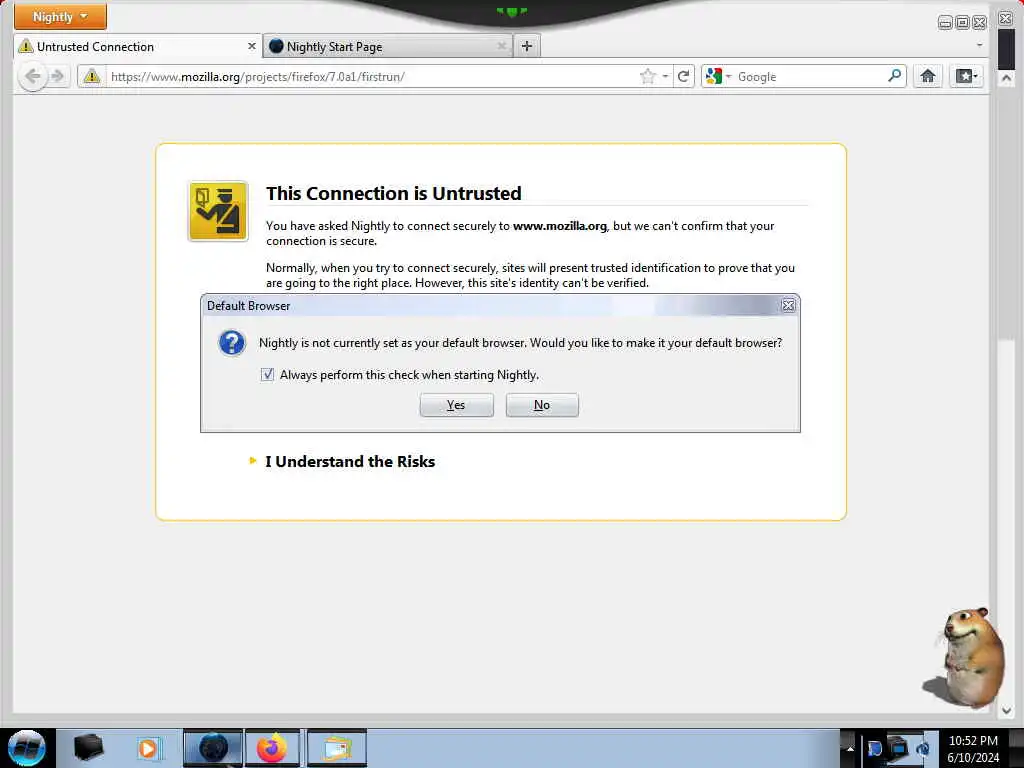Focus the mozilla.org URL address field

point(372,76)
